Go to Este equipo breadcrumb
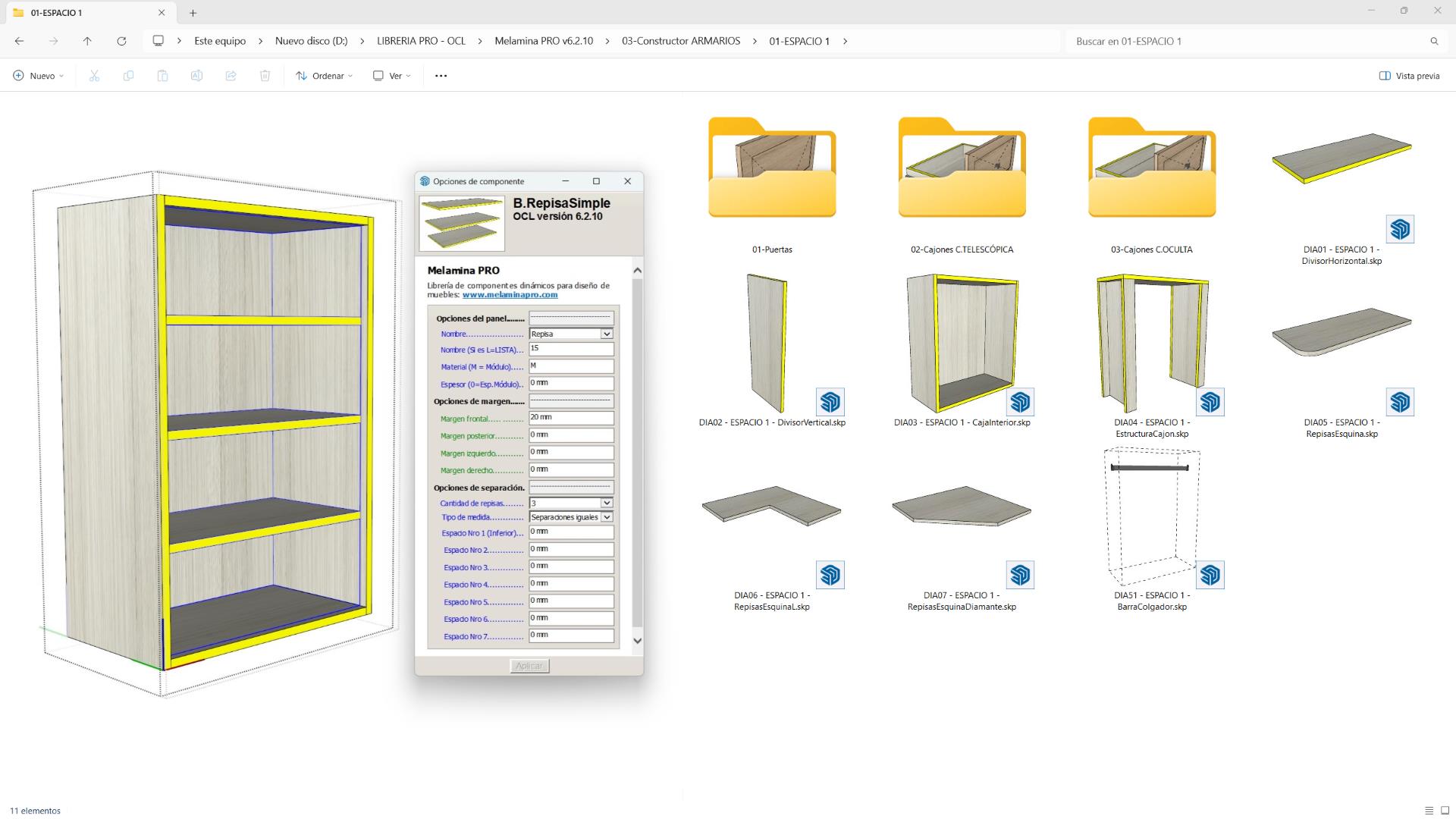 (x=220, y=41)
